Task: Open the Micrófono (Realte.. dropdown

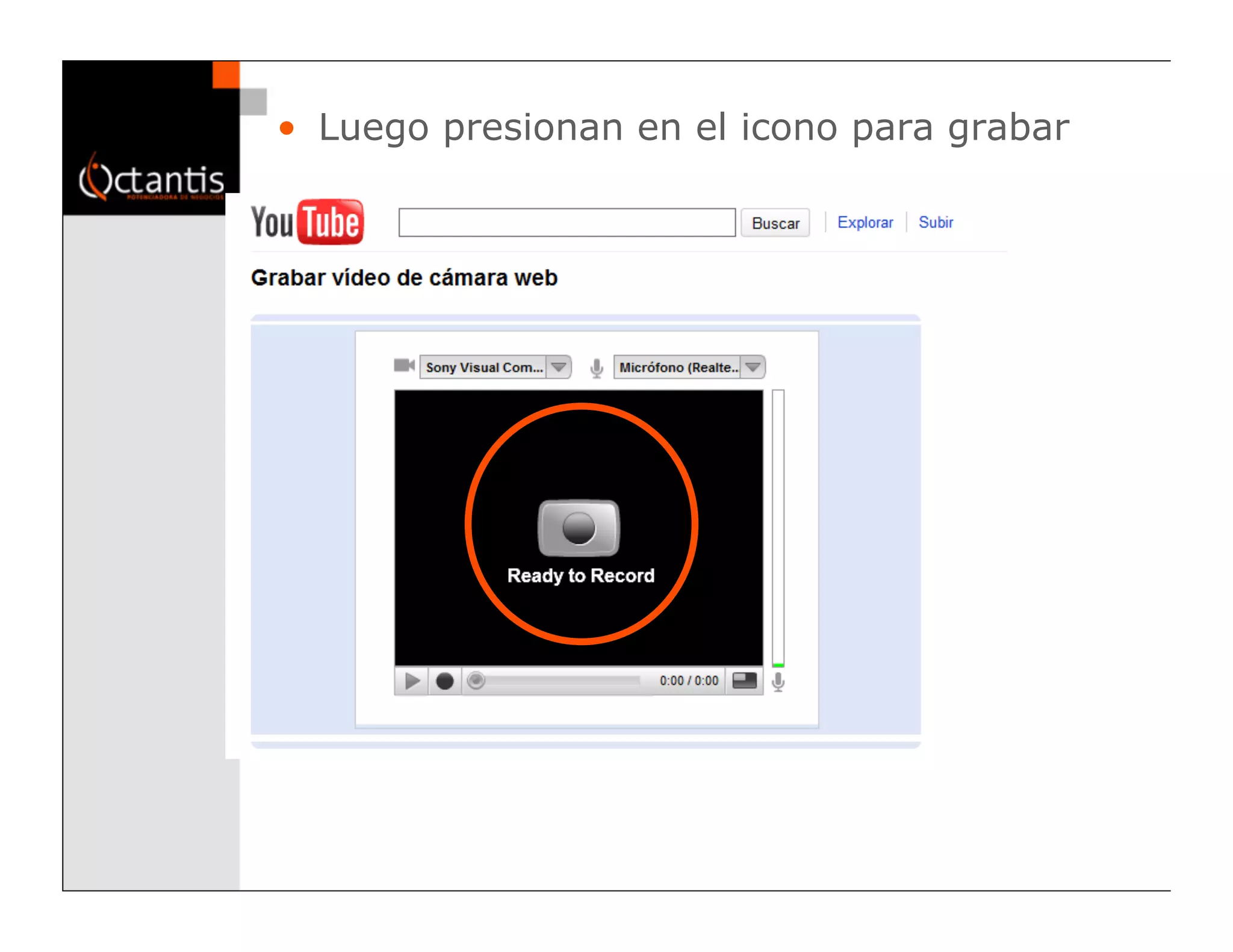Action: click(689, 367)
